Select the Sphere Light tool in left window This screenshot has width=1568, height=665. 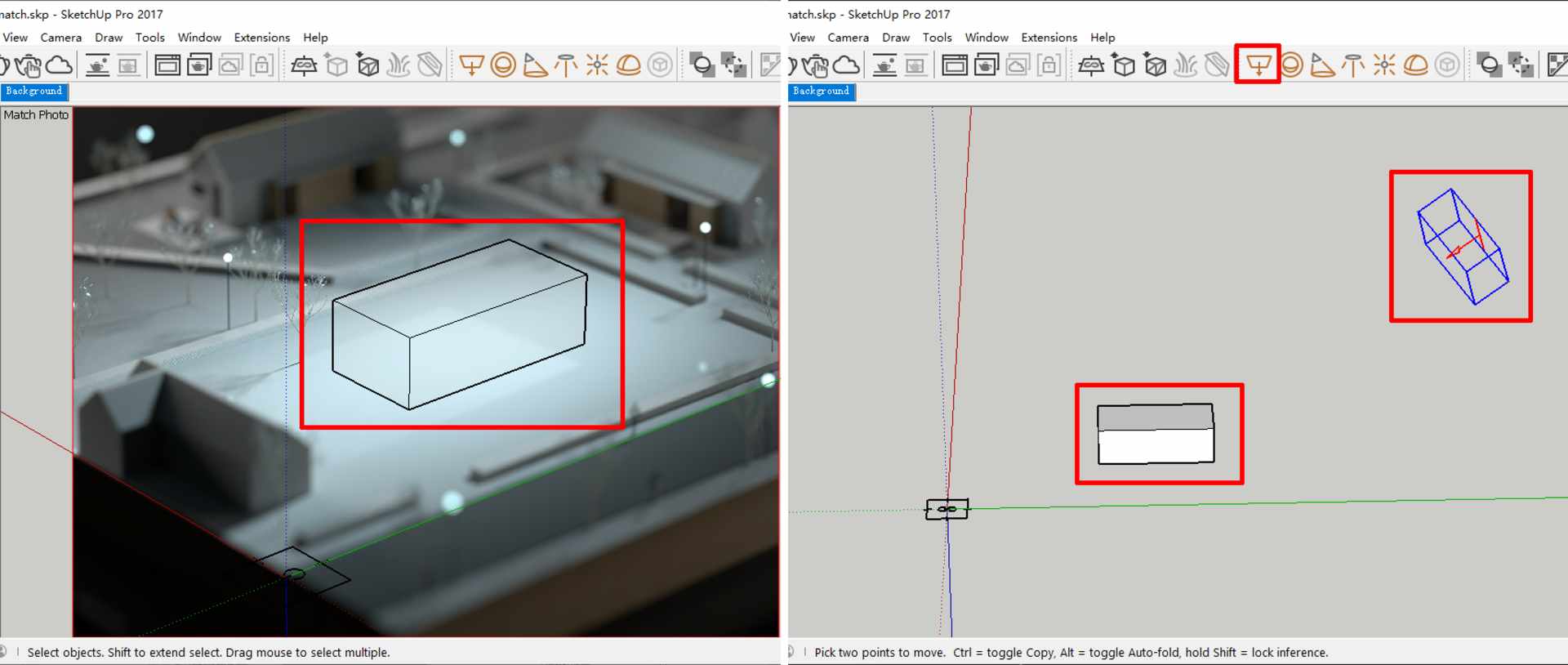point(503,65)
